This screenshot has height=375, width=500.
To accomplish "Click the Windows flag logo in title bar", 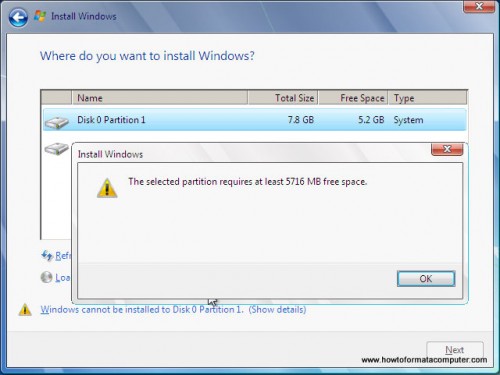I will [40, 16].
